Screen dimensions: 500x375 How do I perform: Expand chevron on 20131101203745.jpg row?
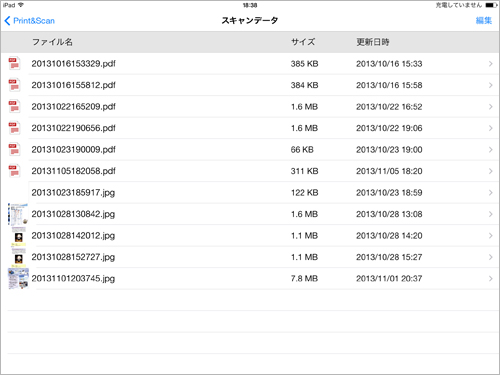(491, 279)
